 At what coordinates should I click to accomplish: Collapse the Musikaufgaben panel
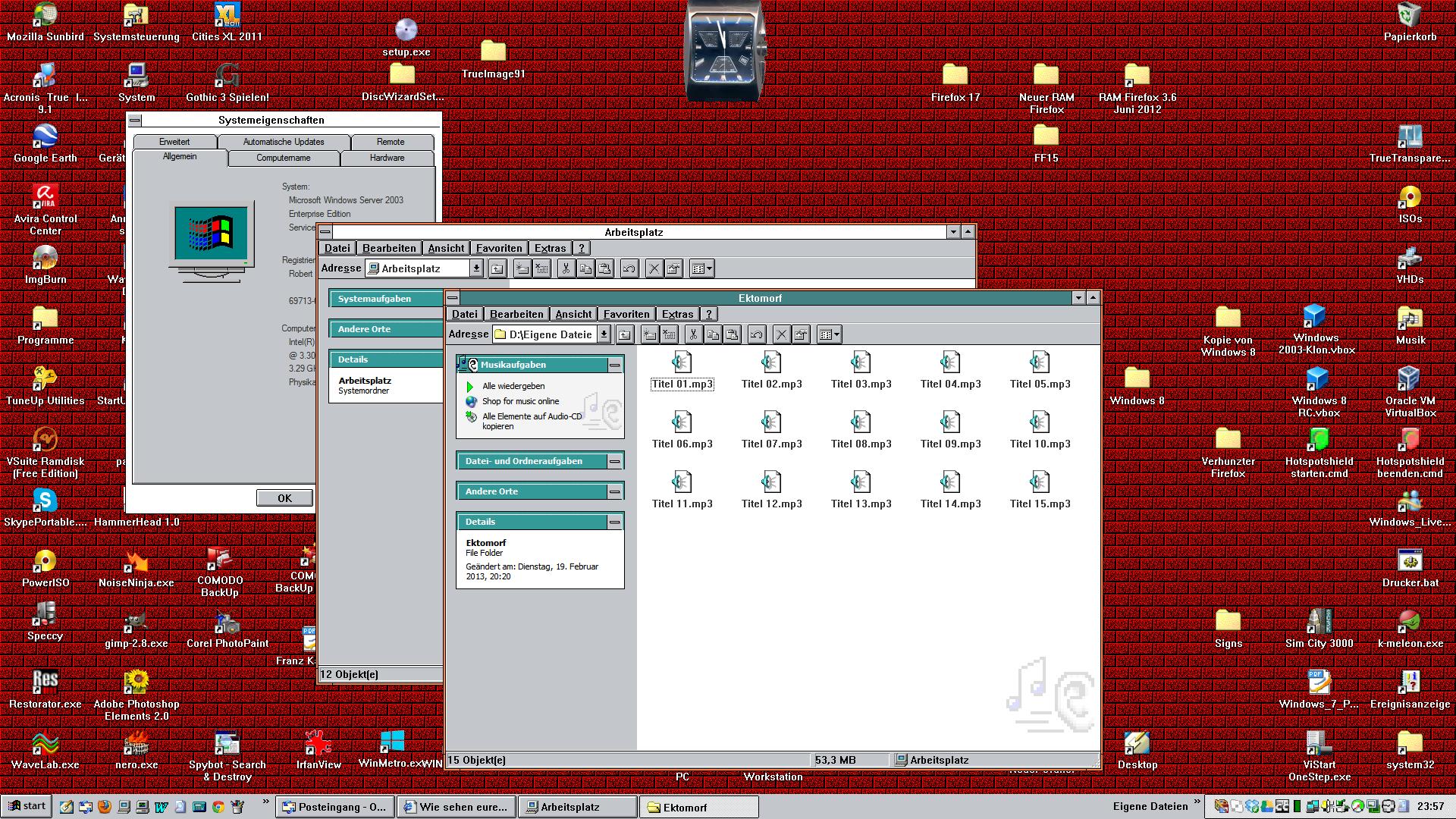(x=615, y=366)
